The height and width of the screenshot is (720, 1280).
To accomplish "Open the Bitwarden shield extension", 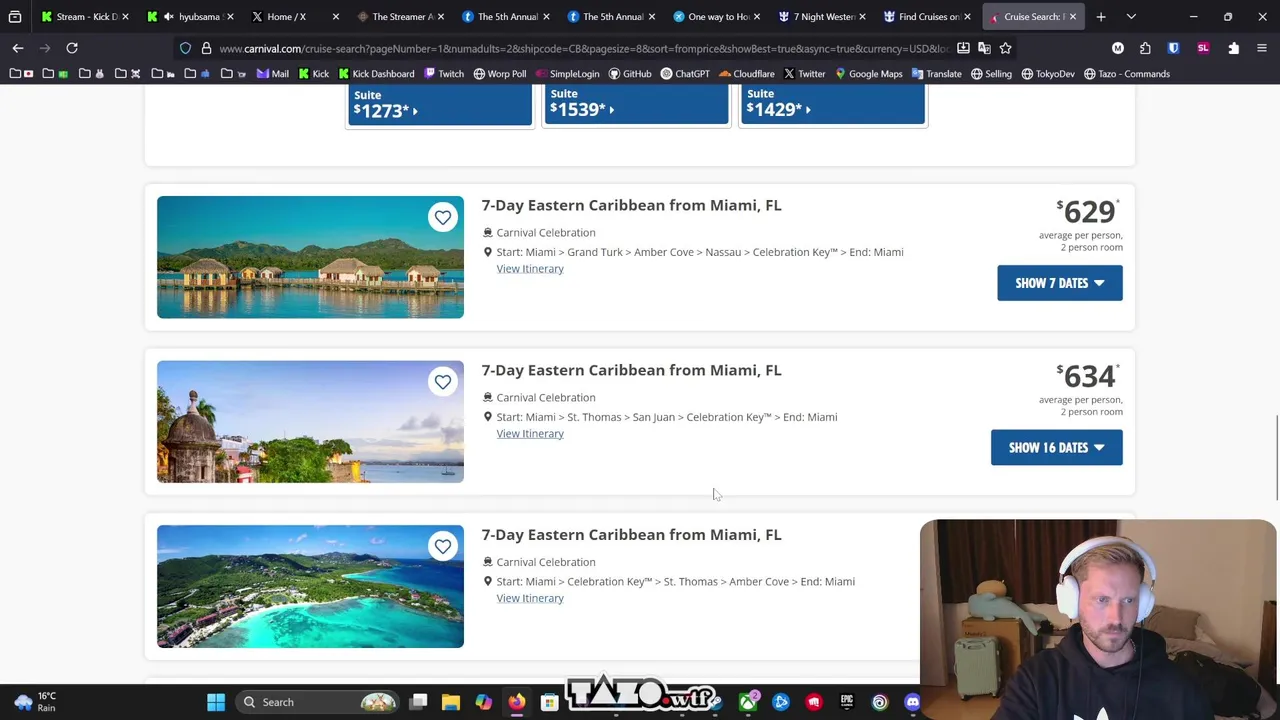I will [x=1173, y=48].
